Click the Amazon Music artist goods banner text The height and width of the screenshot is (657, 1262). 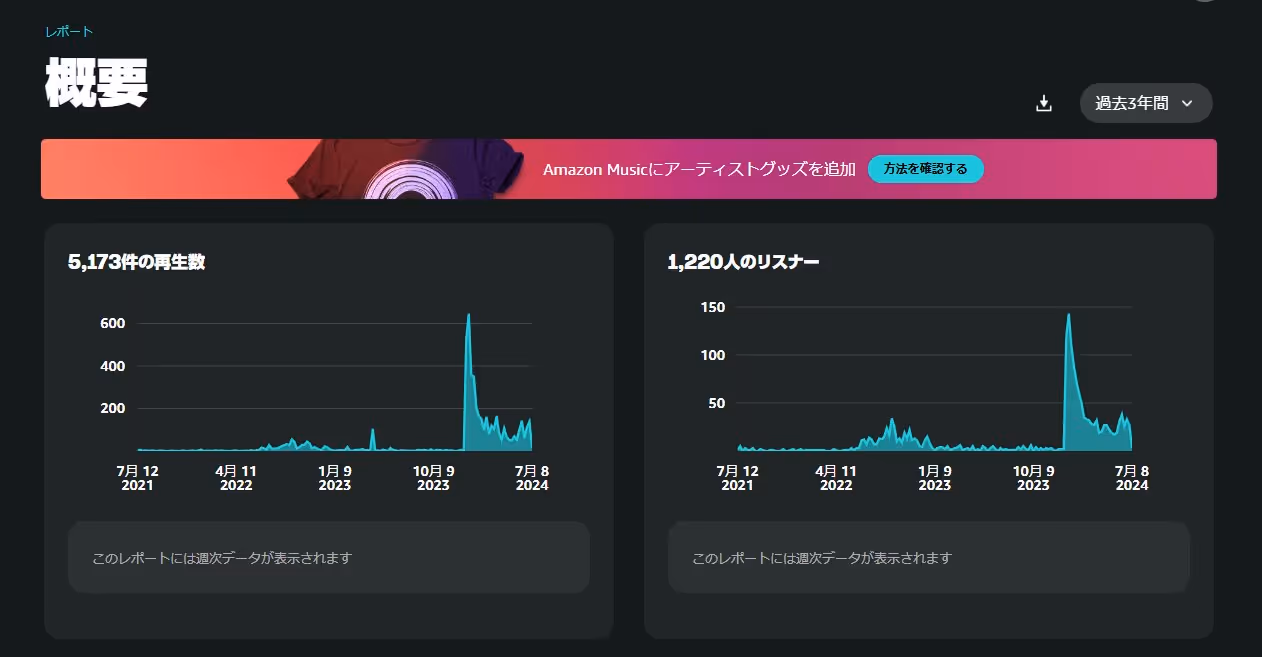699,169
